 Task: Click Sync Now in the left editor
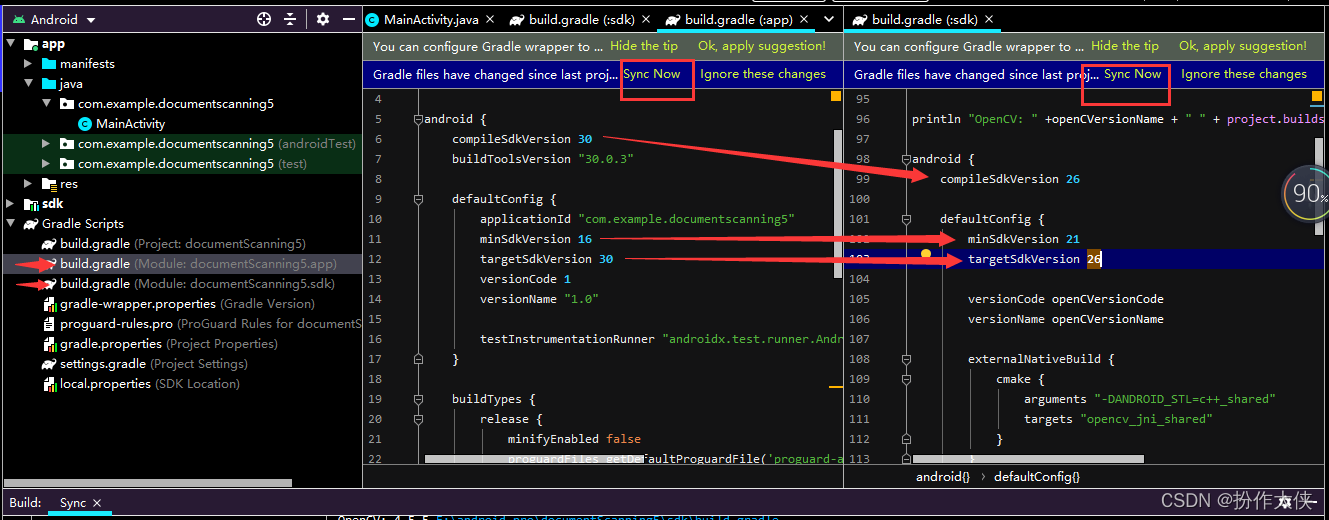pos(652,74)
